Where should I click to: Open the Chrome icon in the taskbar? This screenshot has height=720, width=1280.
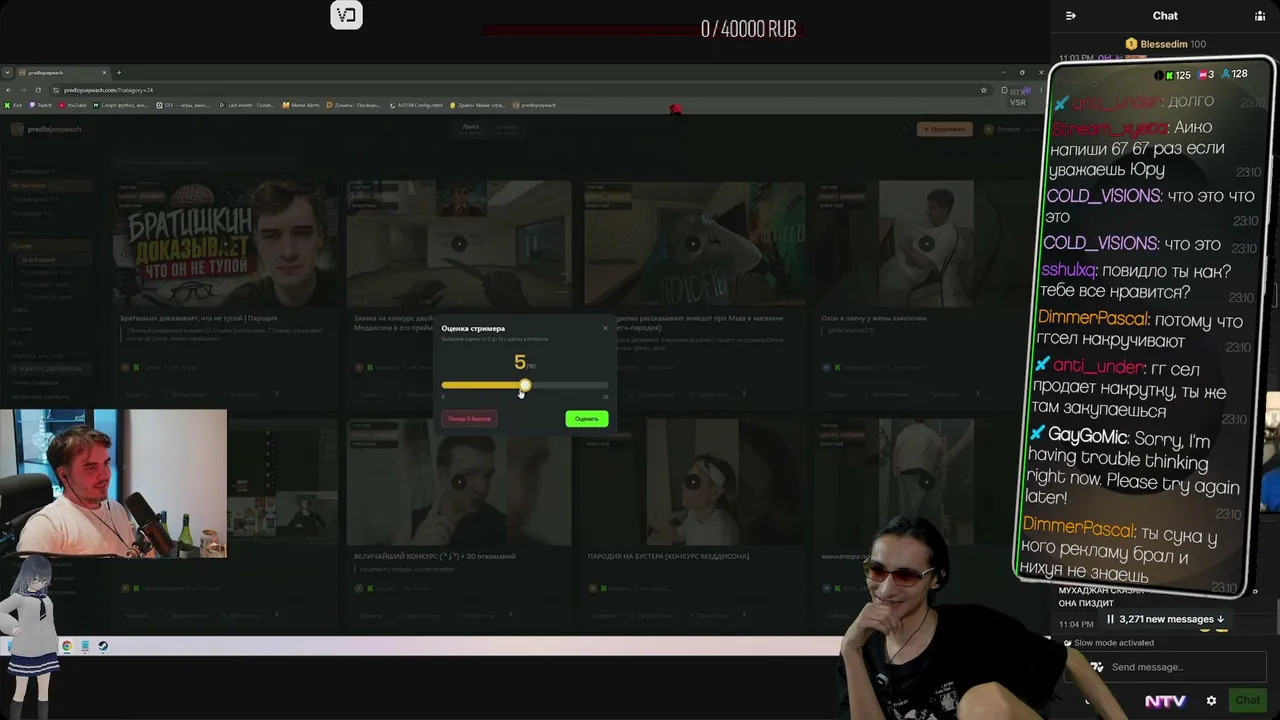click(67, 646)
